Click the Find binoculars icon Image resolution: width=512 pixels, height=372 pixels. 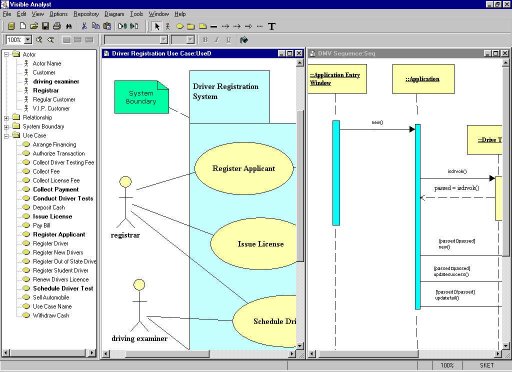(69, 26)
